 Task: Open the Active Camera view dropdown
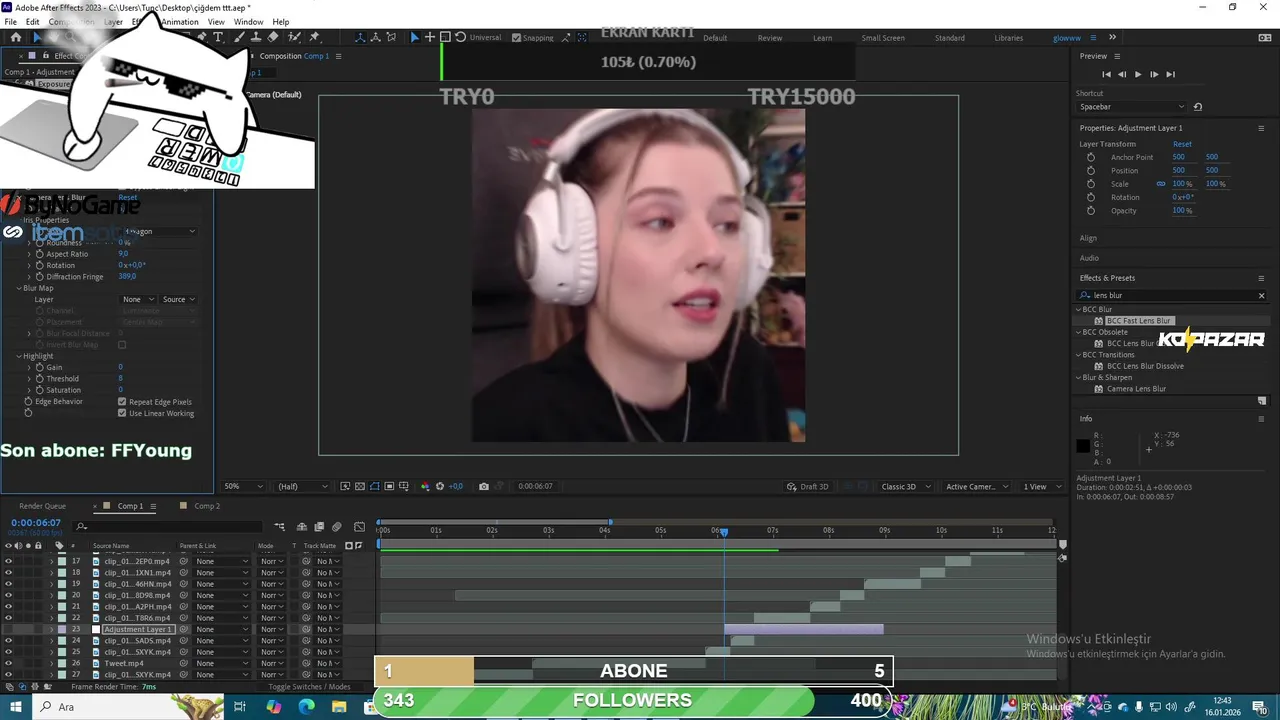[x=976, y=486]
